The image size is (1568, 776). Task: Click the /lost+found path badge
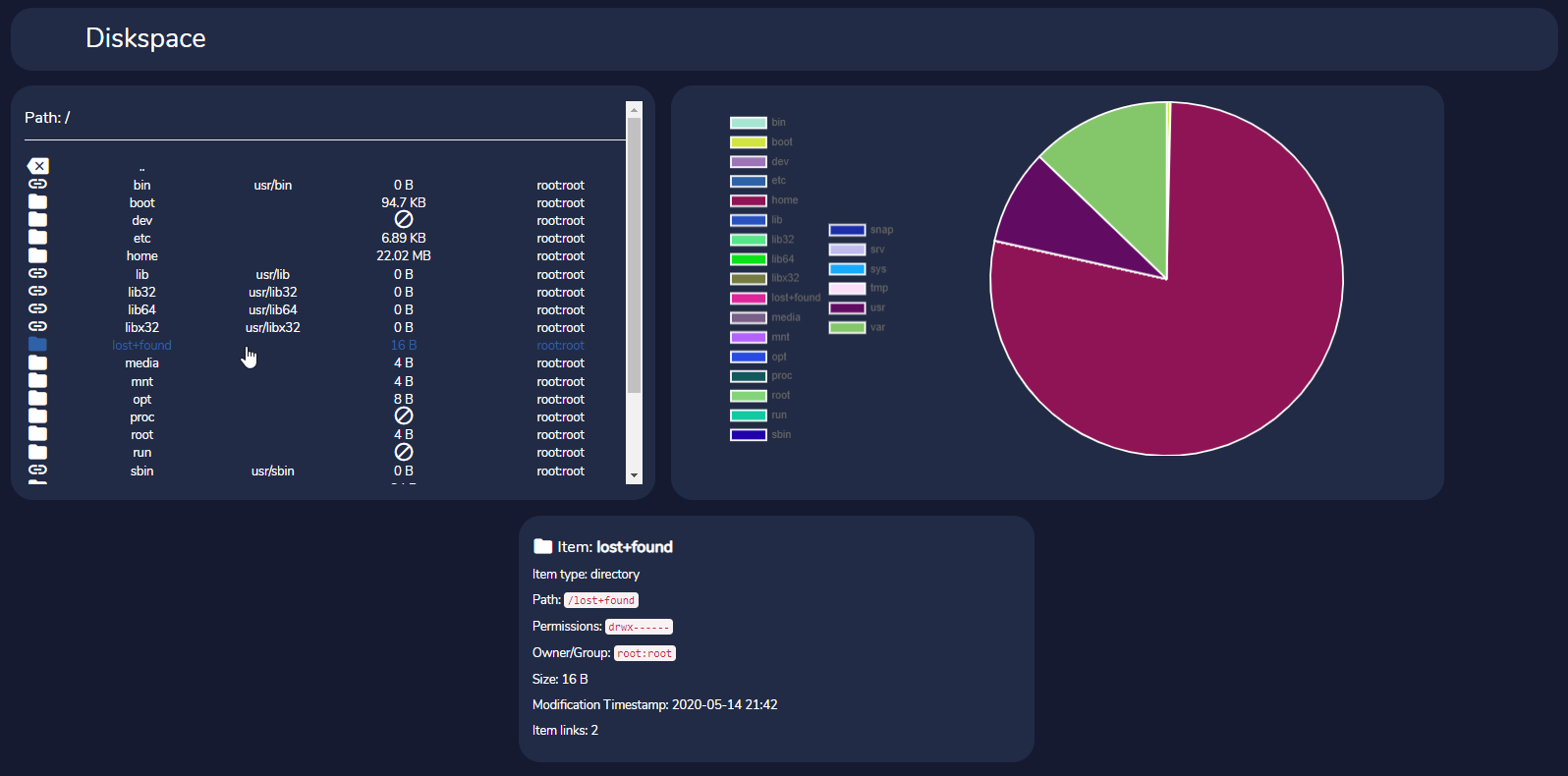[x=601, y=600]
